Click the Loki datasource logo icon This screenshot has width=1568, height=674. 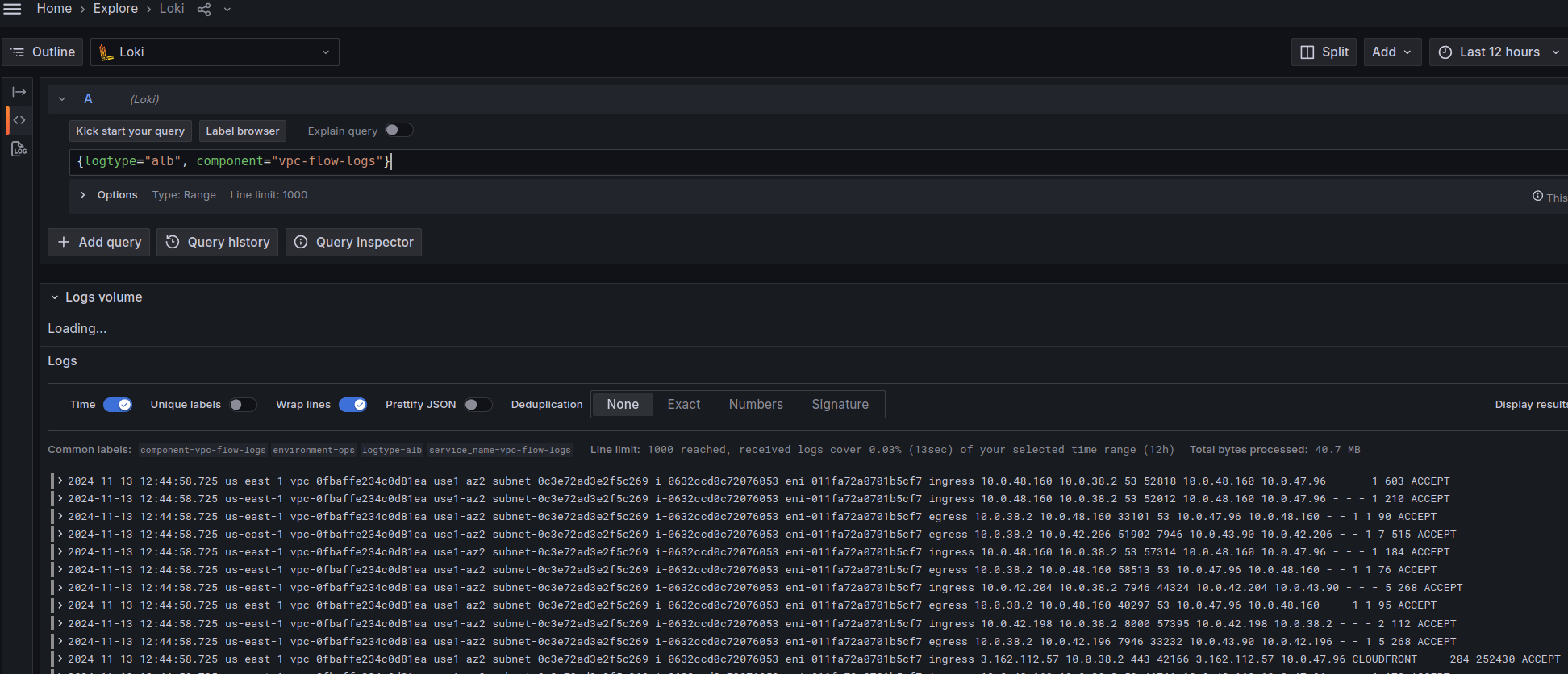click(106, 52)
